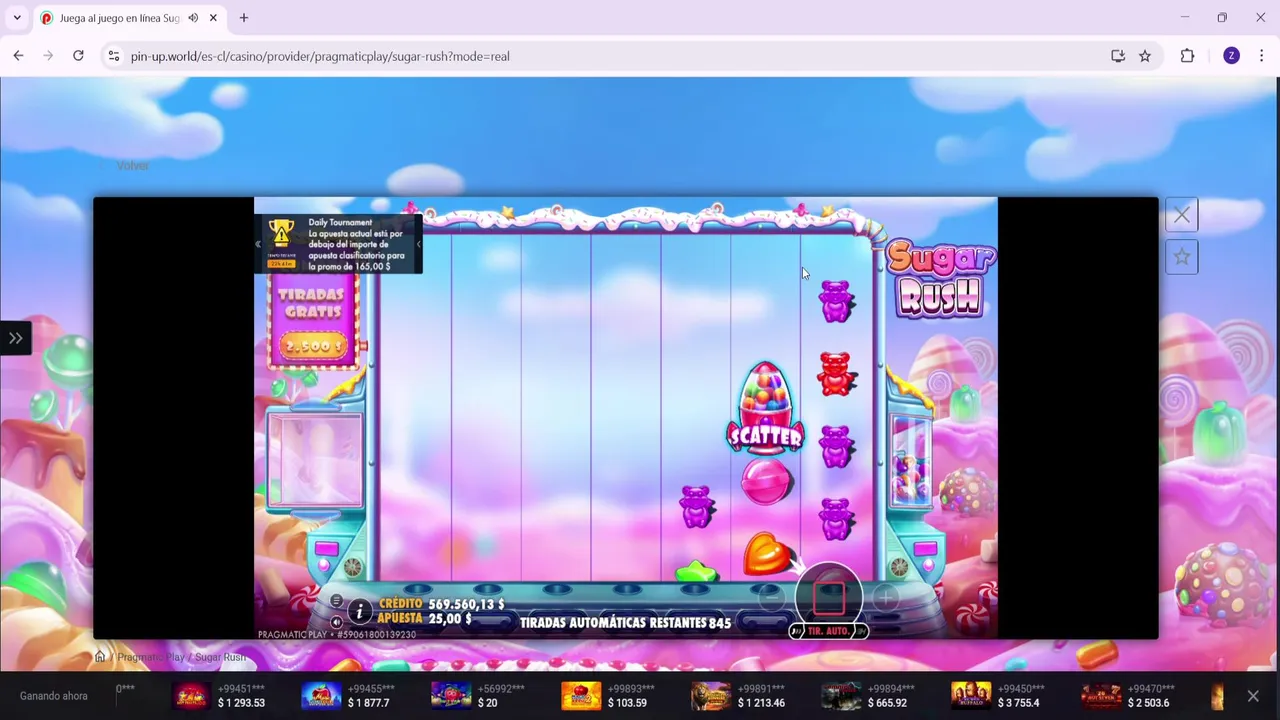Screen dimensions: 1280x720
Task: Click the TIR. AUTO. autoplay label
Action: [828, 631]
